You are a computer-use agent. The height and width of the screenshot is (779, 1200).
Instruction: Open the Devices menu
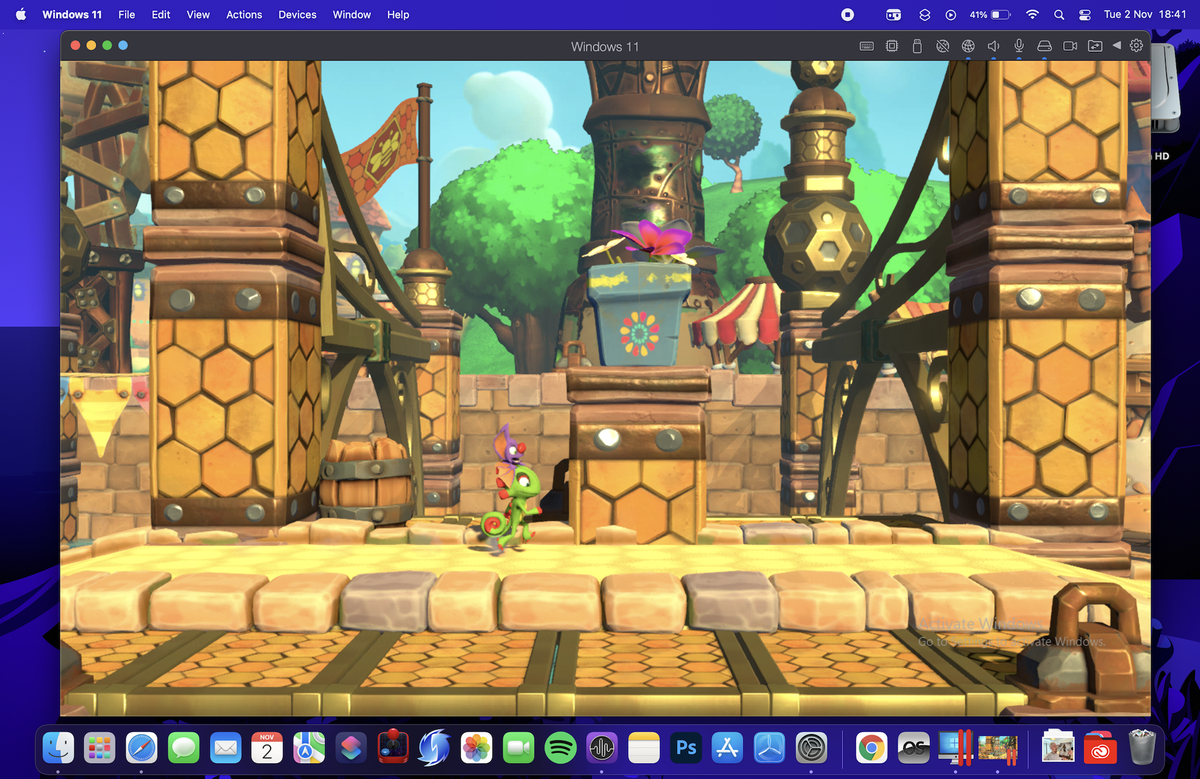[x=296, y=14]
